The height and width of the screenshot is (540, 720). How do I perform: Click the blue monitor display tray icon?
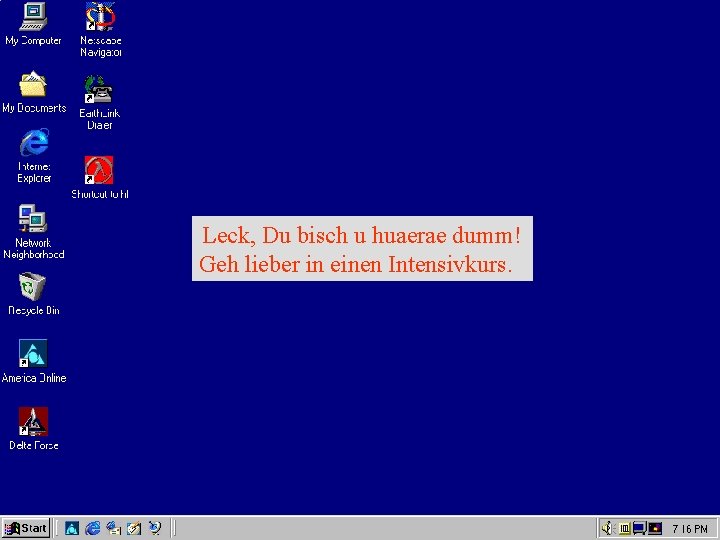pyautogui.click(x=639, y=529)
